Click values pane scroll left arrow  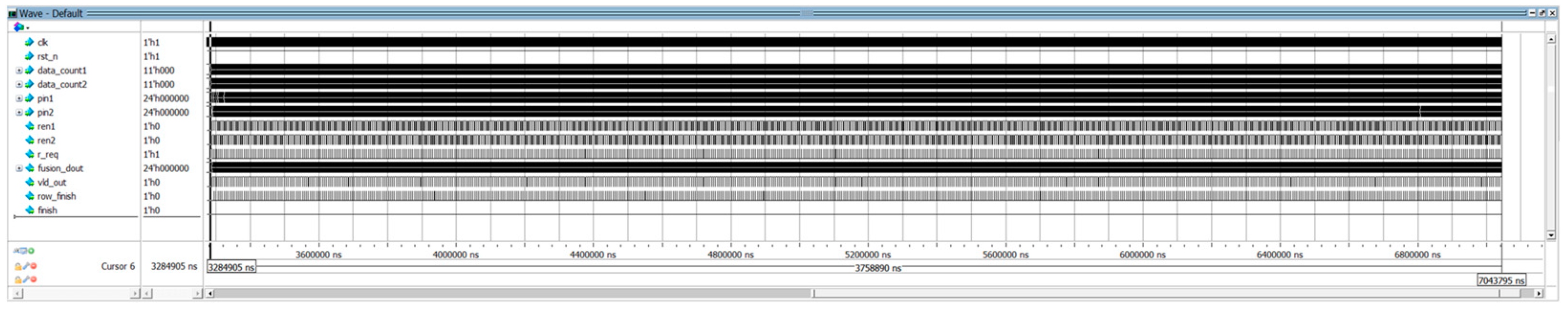(147, 294)
